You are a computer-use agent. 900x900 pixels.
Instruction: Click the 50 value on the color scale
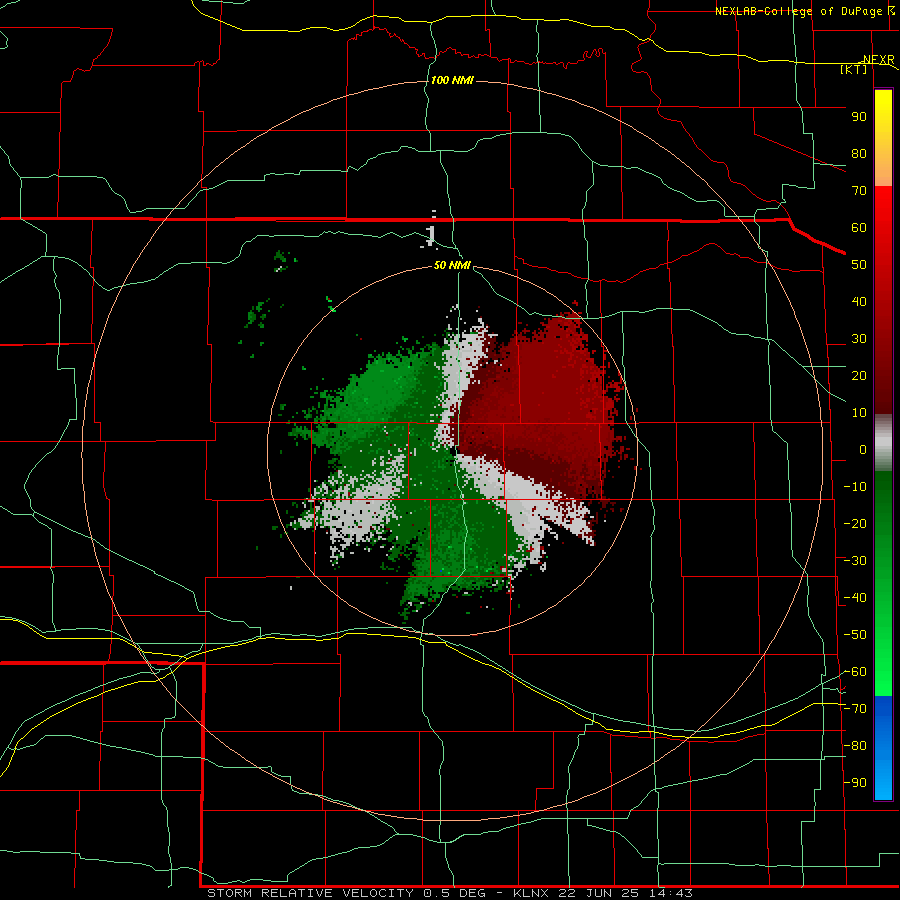coord(859,265)
